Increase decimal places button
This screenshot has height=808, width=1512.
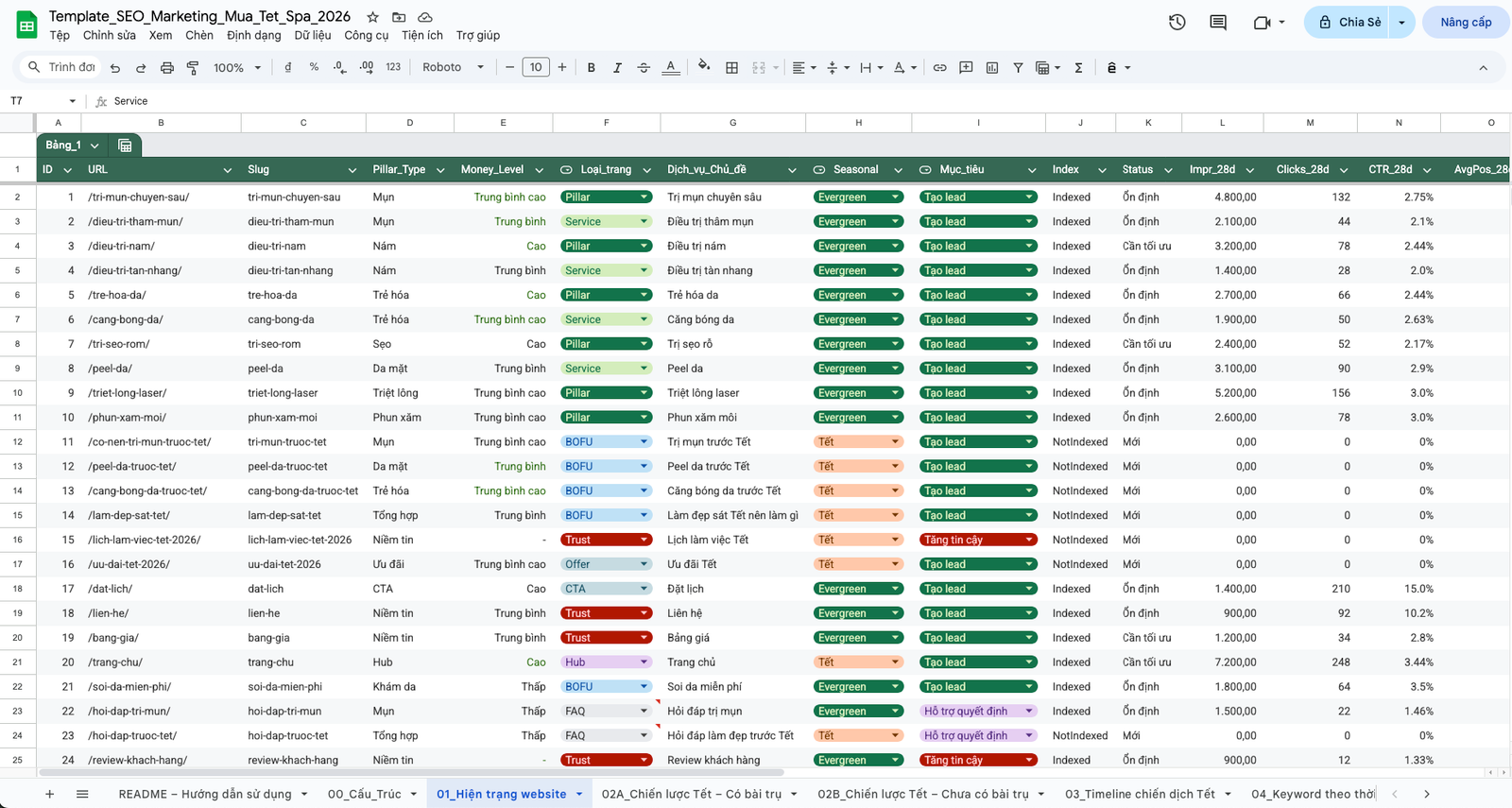coord(367,67)
